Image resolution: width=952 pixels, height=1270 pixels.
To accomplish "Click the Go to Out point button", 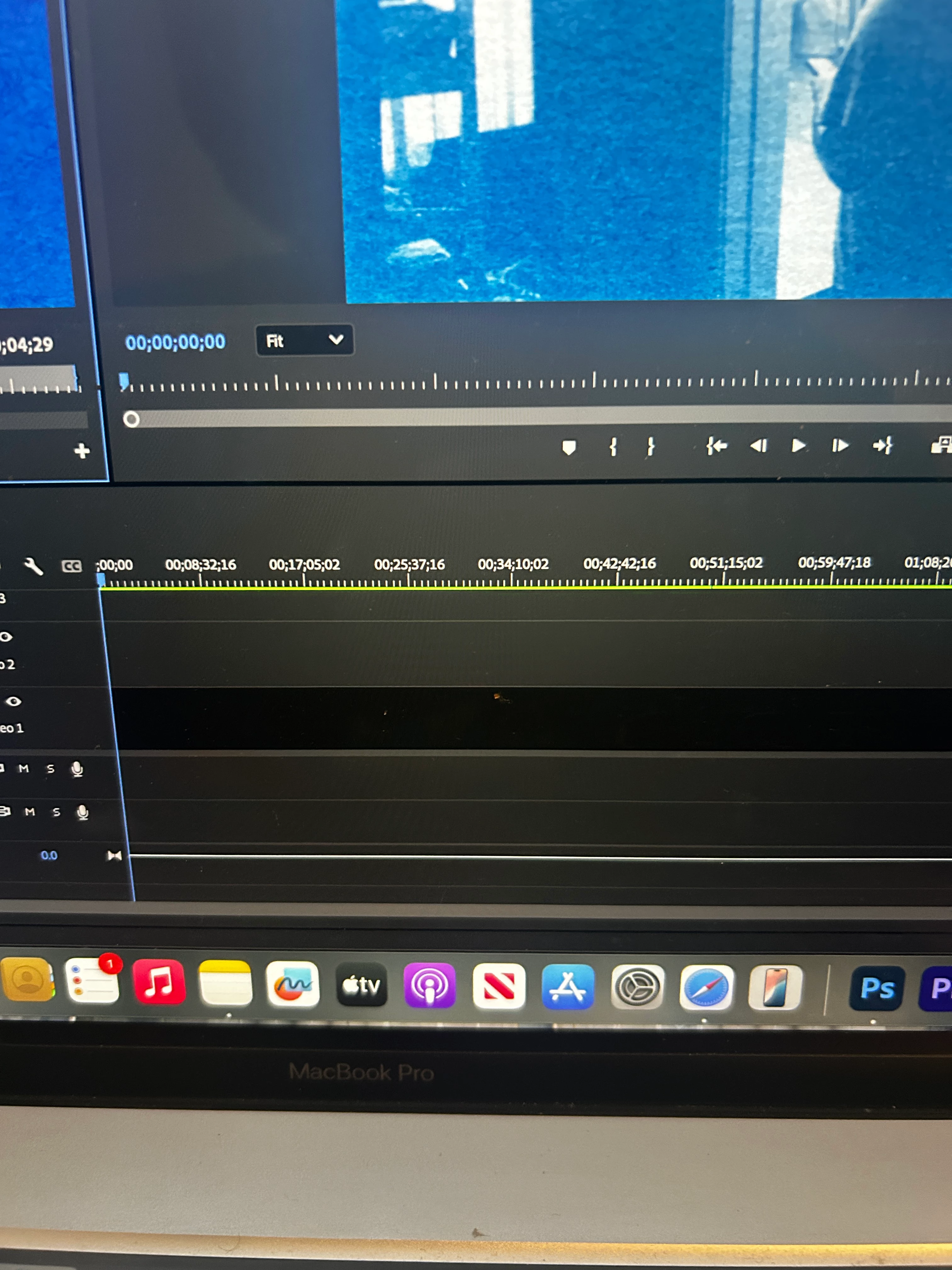I will (x=882, y=445).
